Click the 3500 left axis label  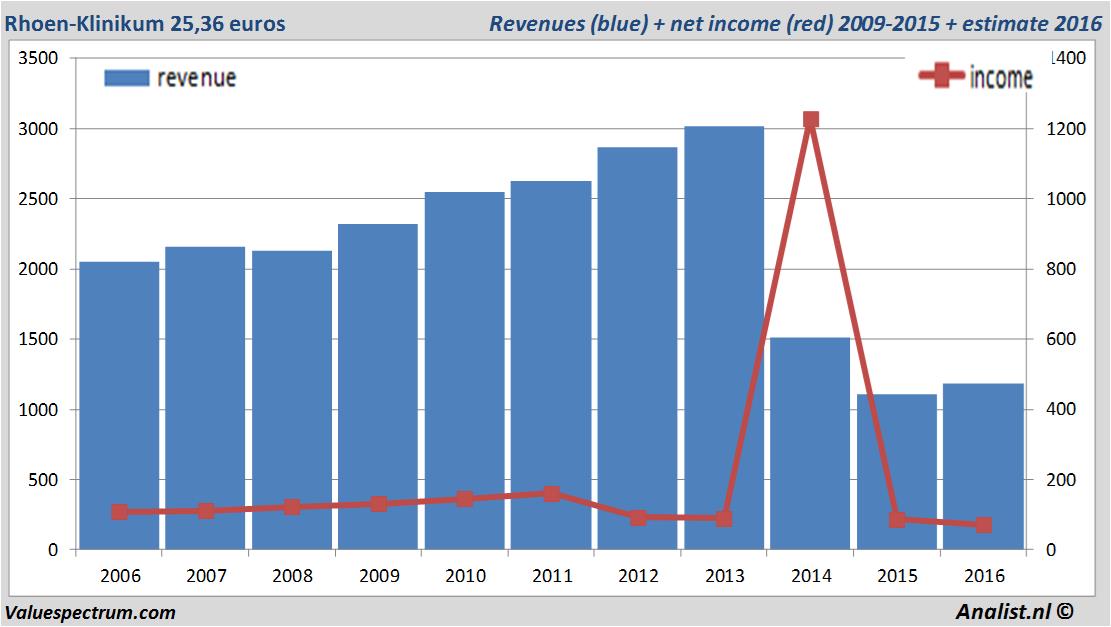(38, 58)
